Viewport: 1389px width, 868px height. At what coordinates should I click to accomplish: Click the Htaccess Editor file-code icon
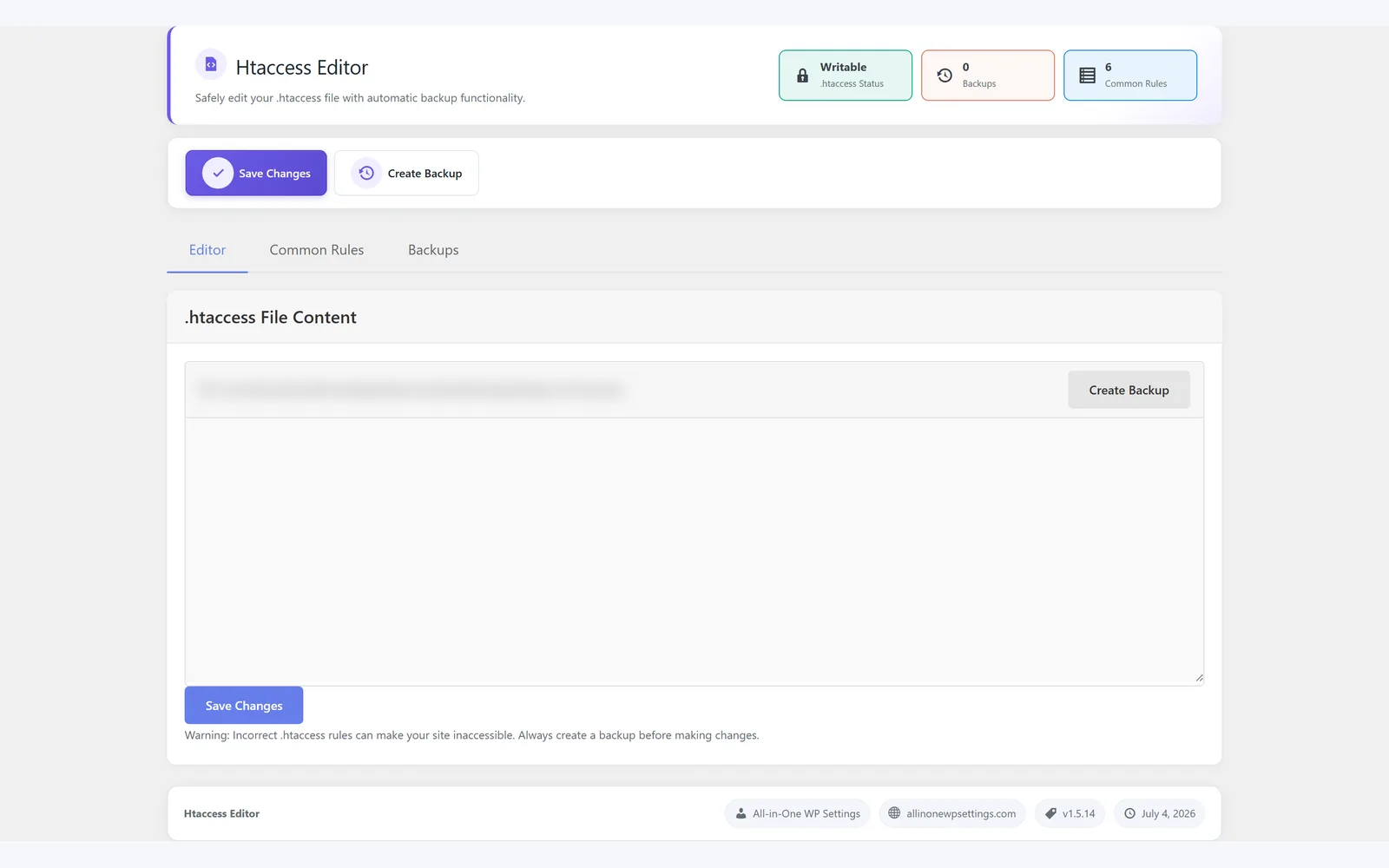(211, 64)
